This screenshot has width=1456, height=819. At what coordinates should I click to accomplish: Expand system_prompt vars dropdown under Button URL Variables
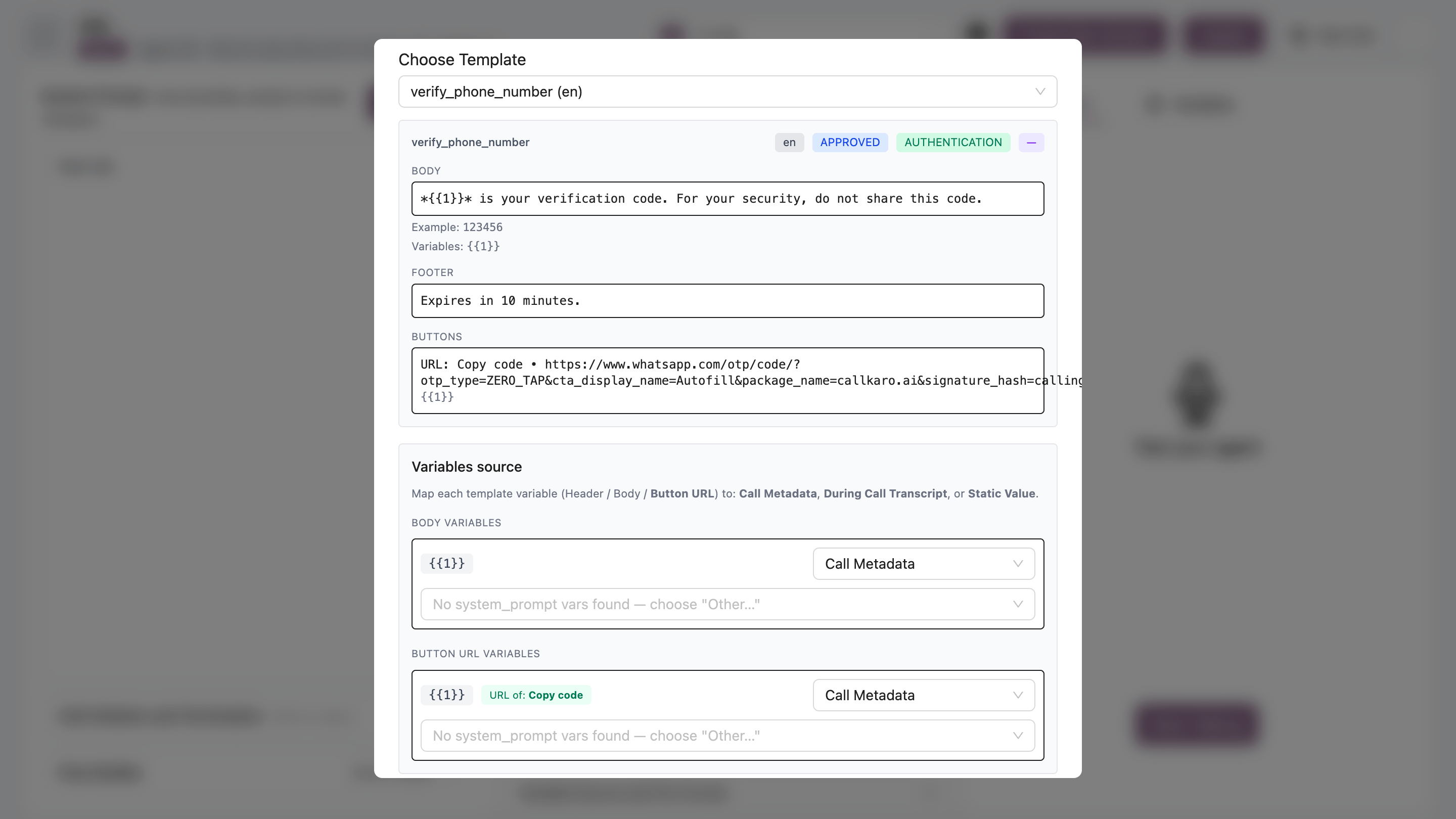pyautogui.click(x=727, y=736)
